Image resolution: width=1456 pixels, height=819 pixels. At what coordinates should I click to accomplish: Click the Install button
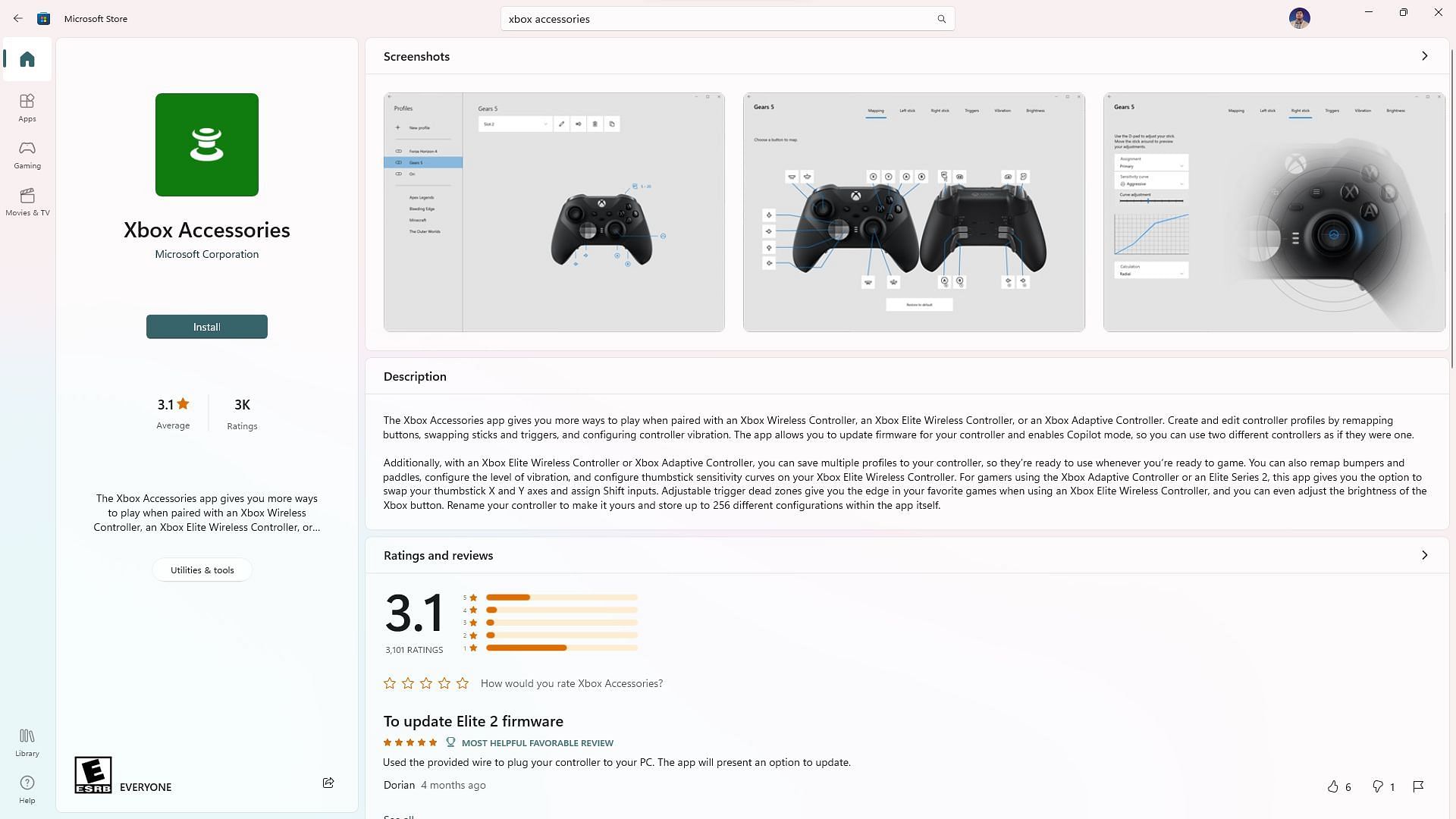(206, 326)
